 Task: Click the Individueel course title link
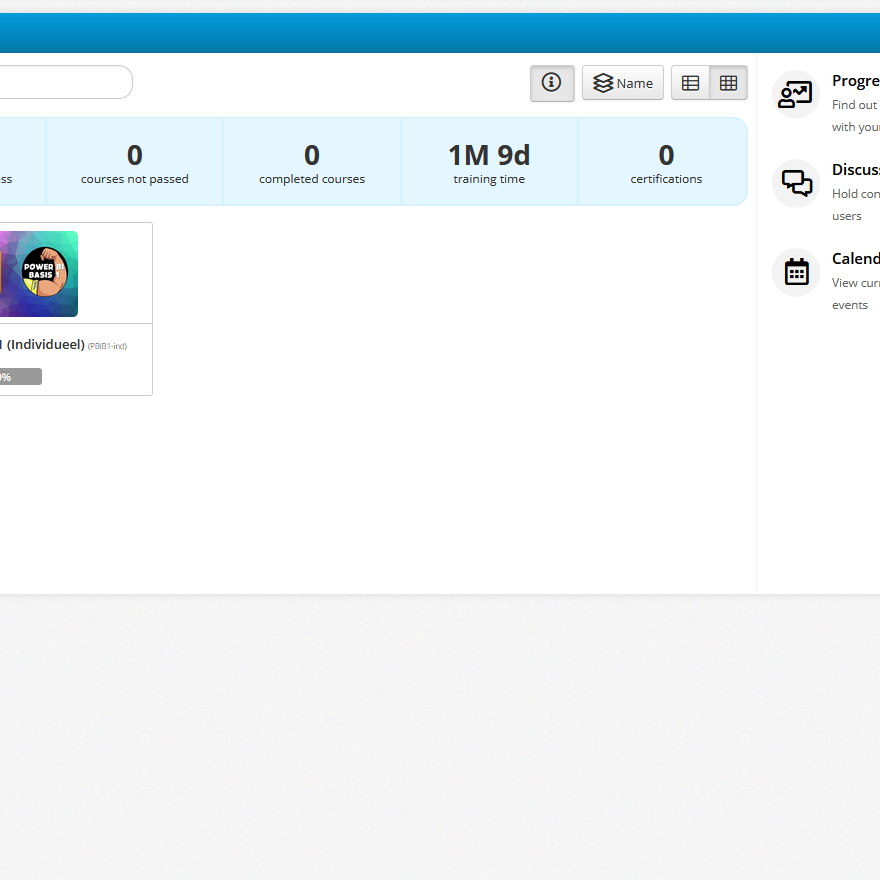click(x=44, y=345)
